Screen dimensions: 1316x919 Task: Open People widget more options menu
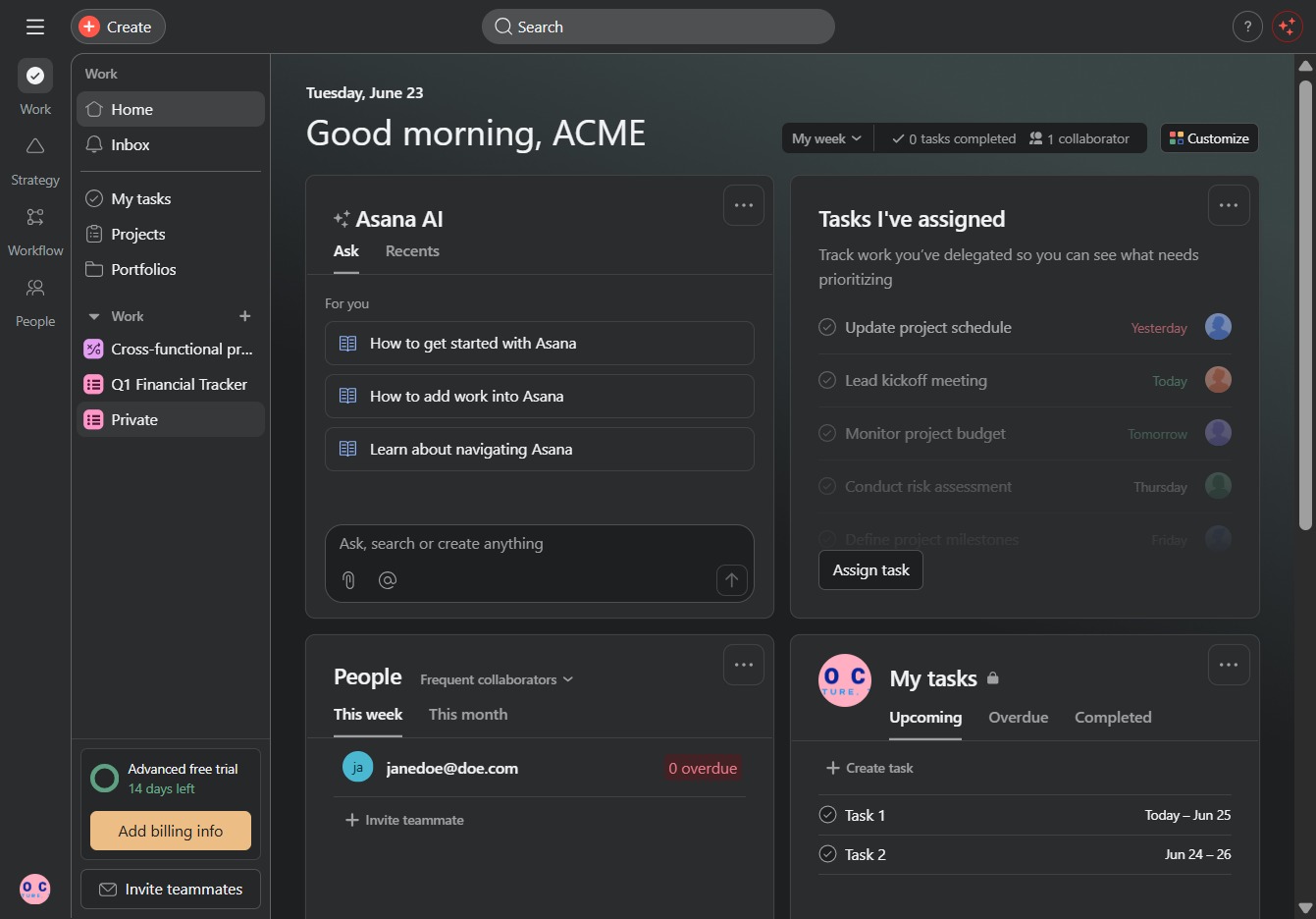[x=744, y=665]
